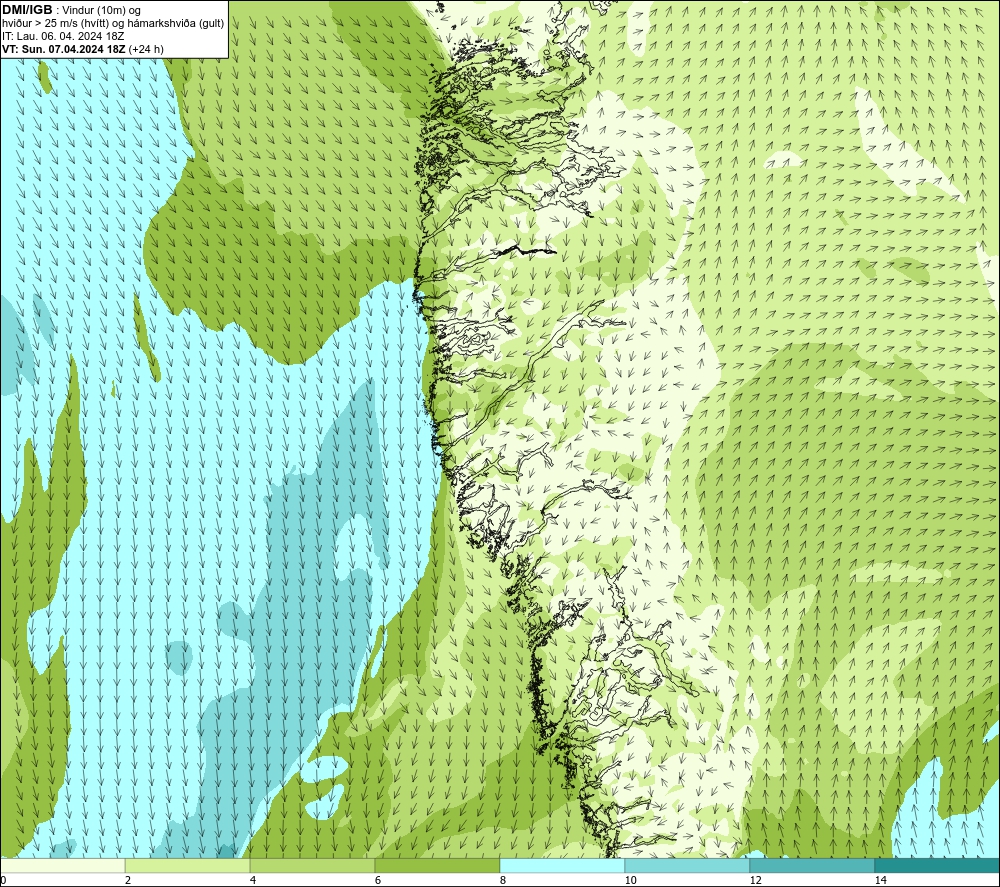Image resolution: width=1000 pixels, height=887 pixels.
Task: Click the "Vindur (10m) og" label
Action: [102, 11]
